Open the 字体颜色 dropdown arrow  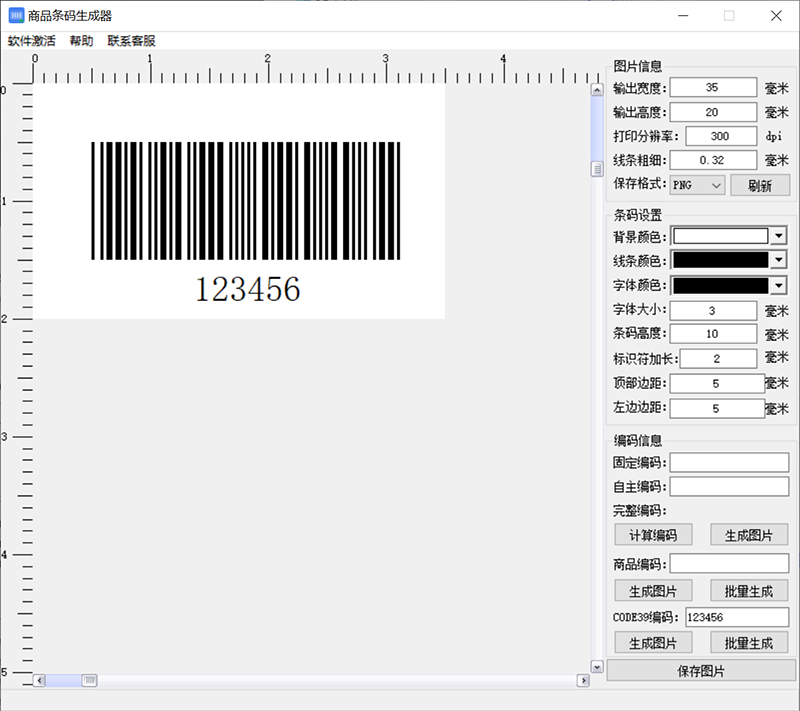pos(778,285)
